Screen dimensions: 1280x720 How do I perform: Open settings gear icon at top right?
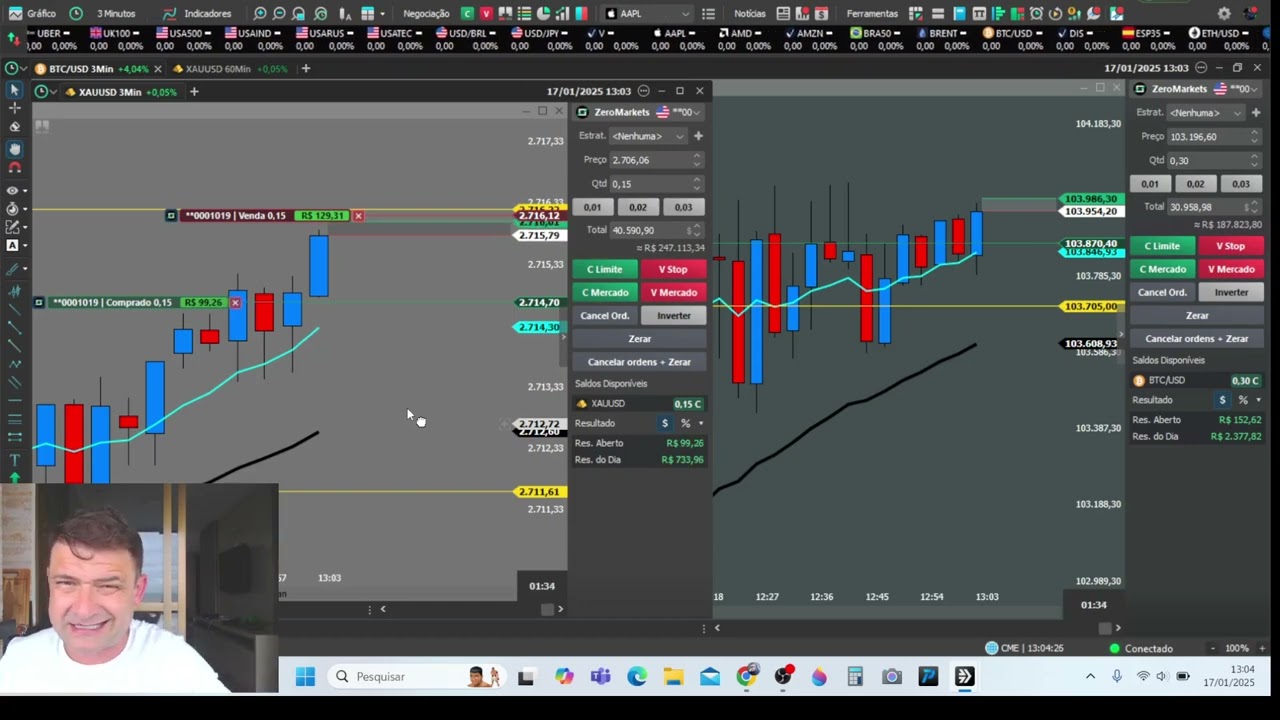pyautogui.click(x=1224, y=14)
